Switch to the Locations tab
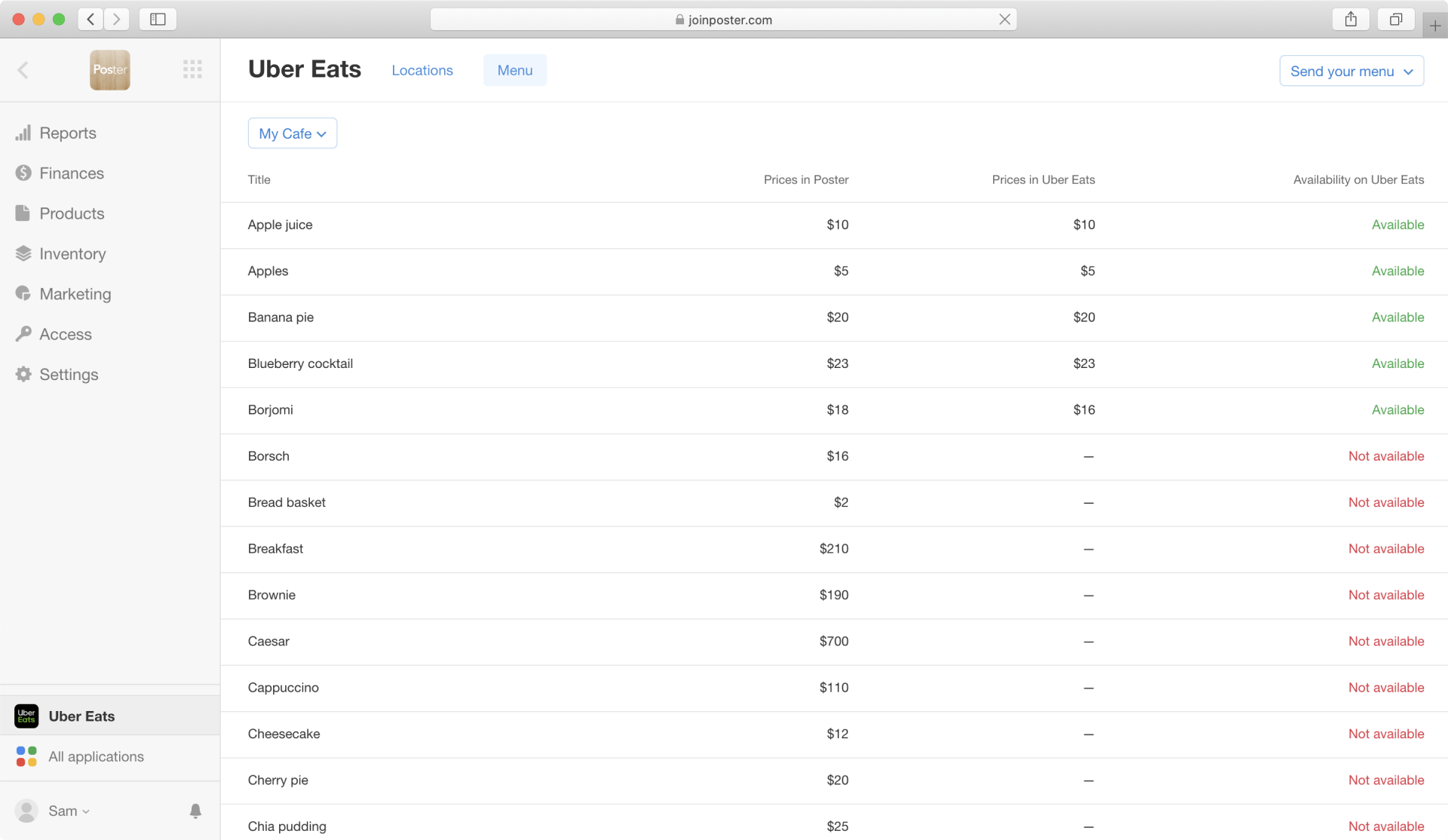1448x840 pixels. (422, 70)
